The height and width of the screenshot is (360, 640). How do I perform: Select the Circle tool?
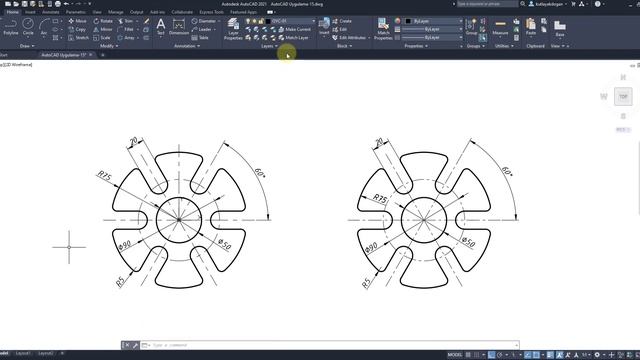click(28, 27)
